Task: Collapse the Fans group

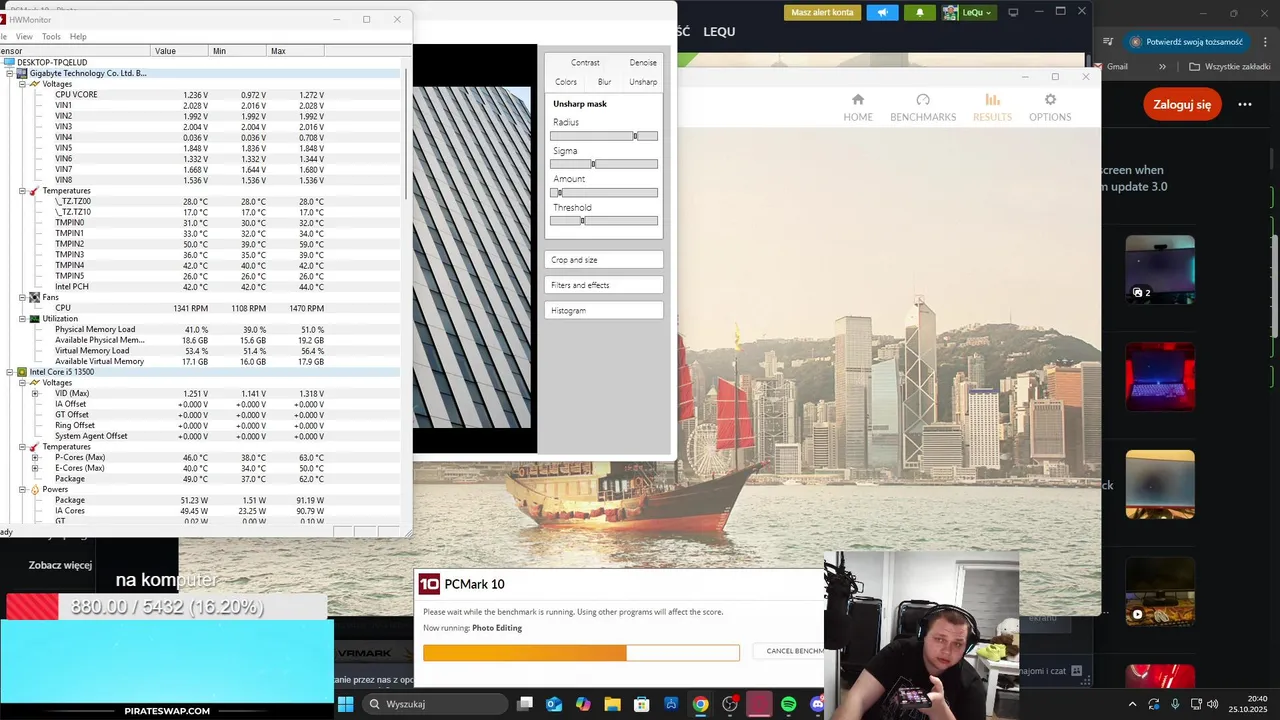Action: 22,297
